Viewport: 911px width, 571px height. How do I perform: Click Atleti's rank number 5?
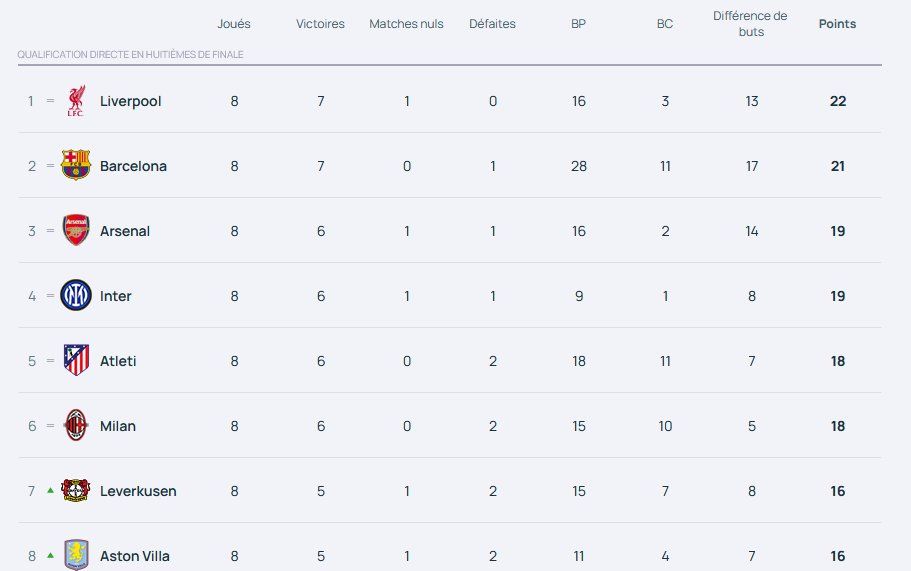(32, 361)
